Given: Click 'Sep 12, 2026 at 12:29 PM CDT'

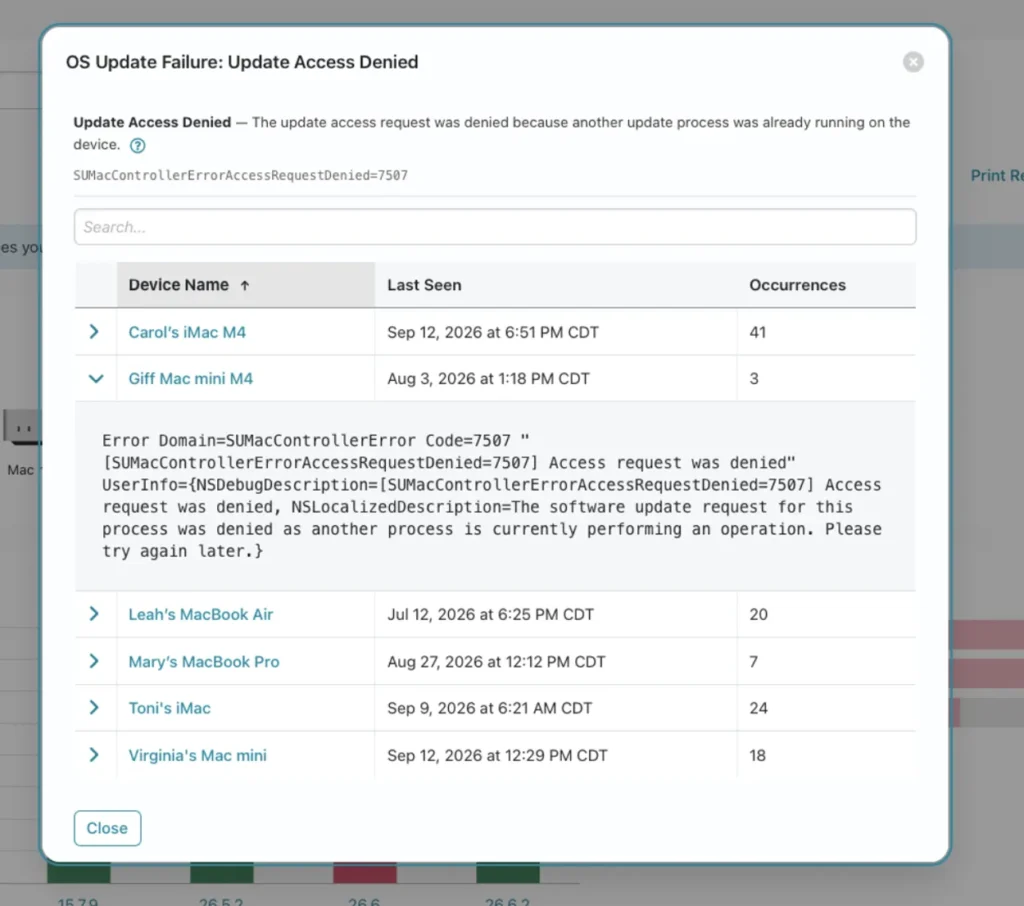Looking at the screenshot, I should click(498, 756).
